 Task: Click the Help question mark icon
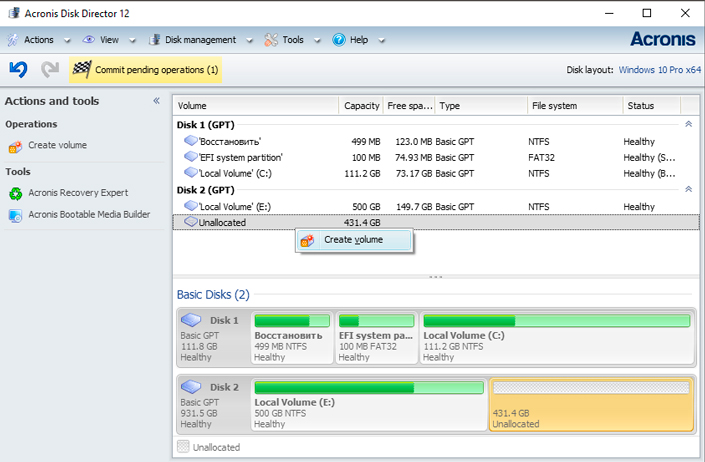tap(339, 40)
